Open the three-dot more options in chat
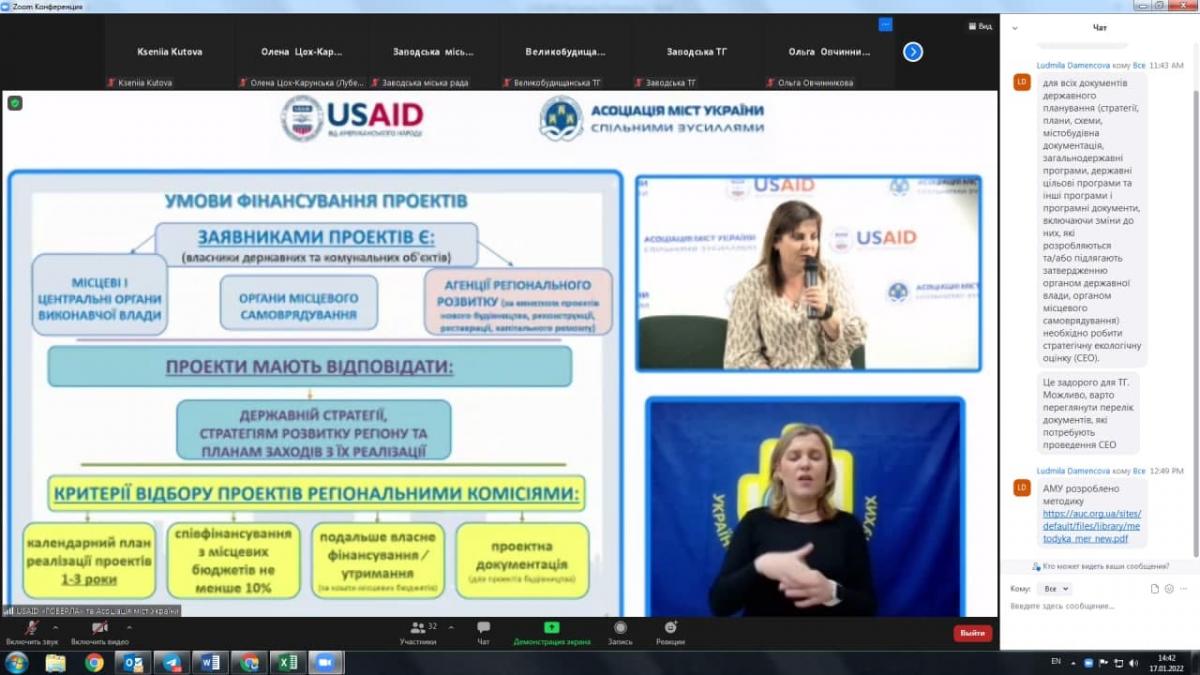Viewport: 1200px width, 675px height. [1184, 589]
